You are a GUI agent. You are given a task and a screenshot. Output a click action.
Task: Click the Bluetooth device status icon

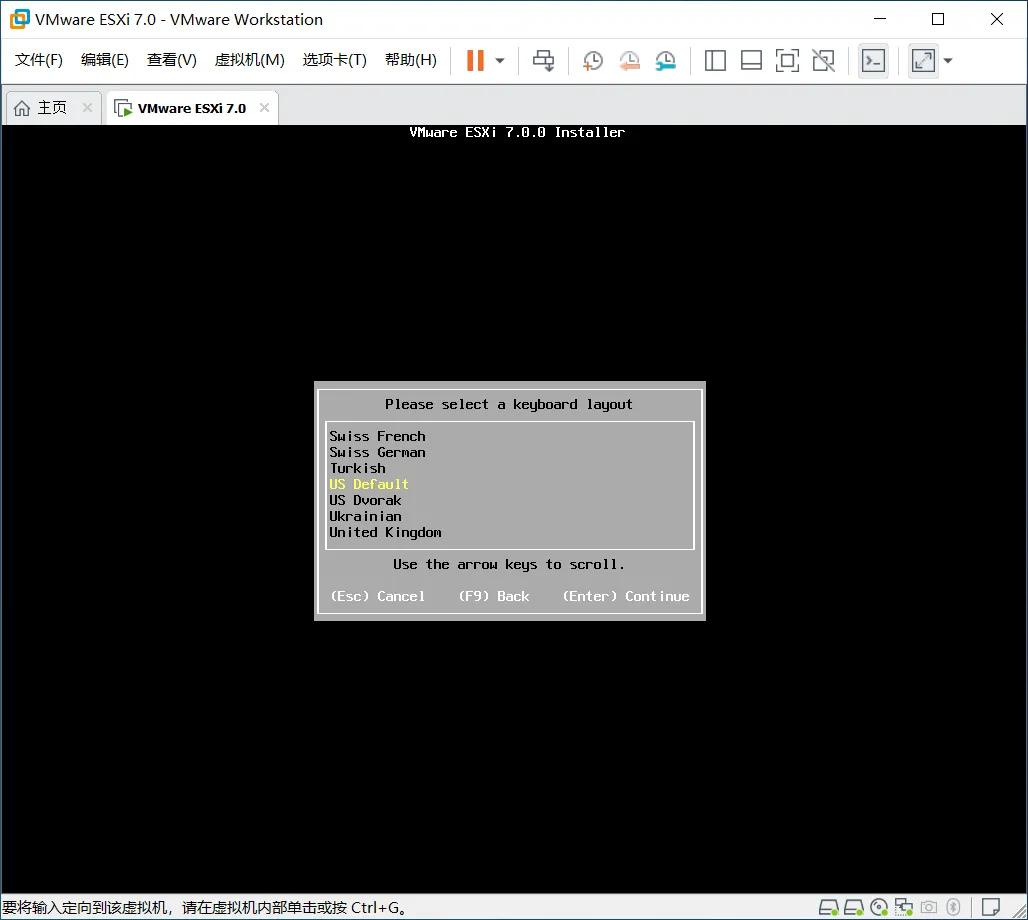pos(954,907)
